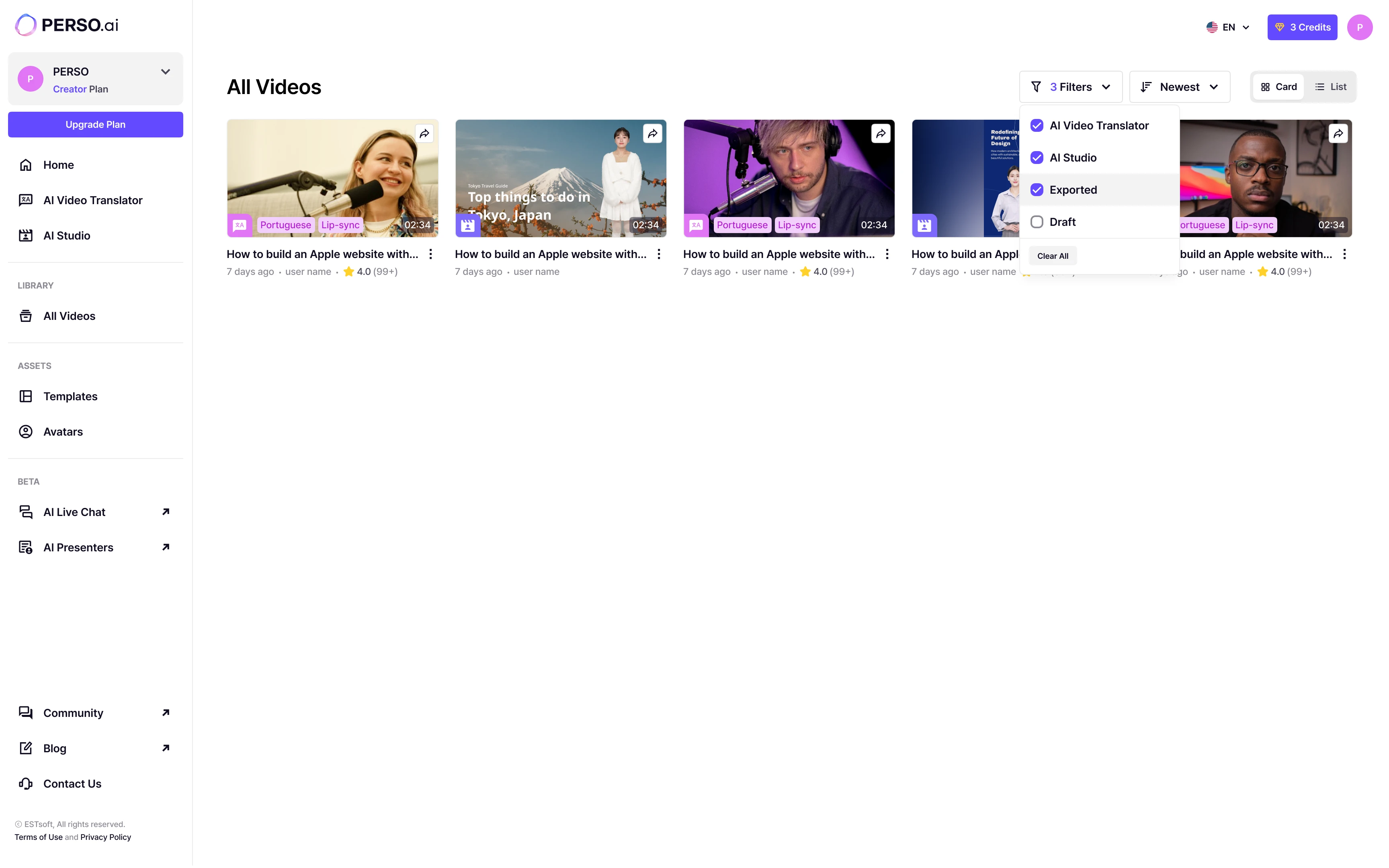Click the AI Live Chat icon
This screenshot has height=868, width=1389.
coord(26,512)
